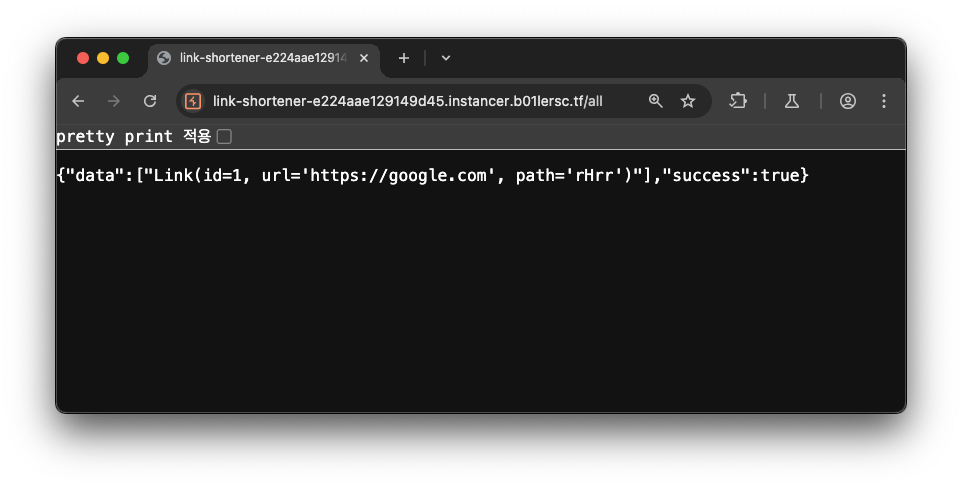Open the site information icon in address bar

click(x=193, y=101)
